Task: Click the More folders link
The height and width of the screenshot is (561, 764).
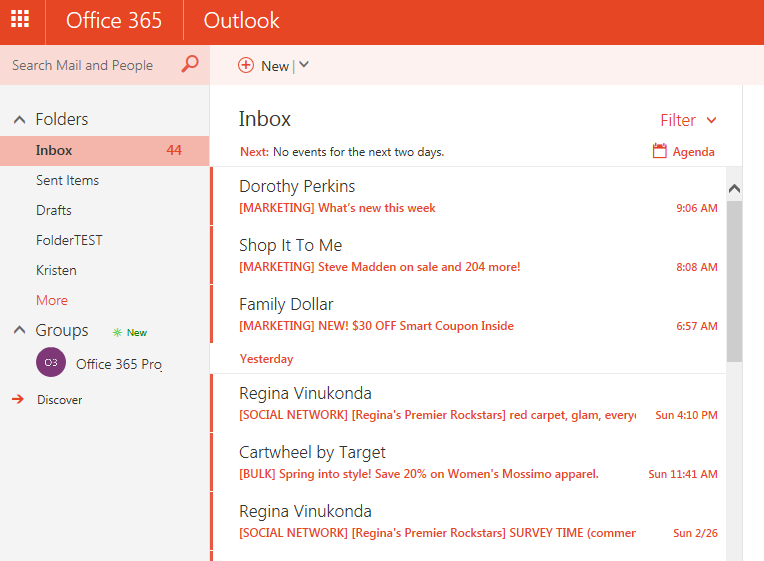Action: pyautogui.click(x=52, y=300)
